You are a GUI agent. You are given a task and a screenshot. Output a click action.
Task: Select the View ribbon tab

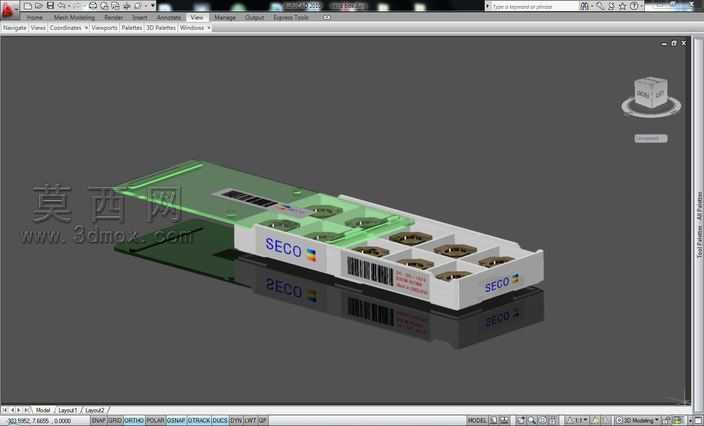[197, 18]
